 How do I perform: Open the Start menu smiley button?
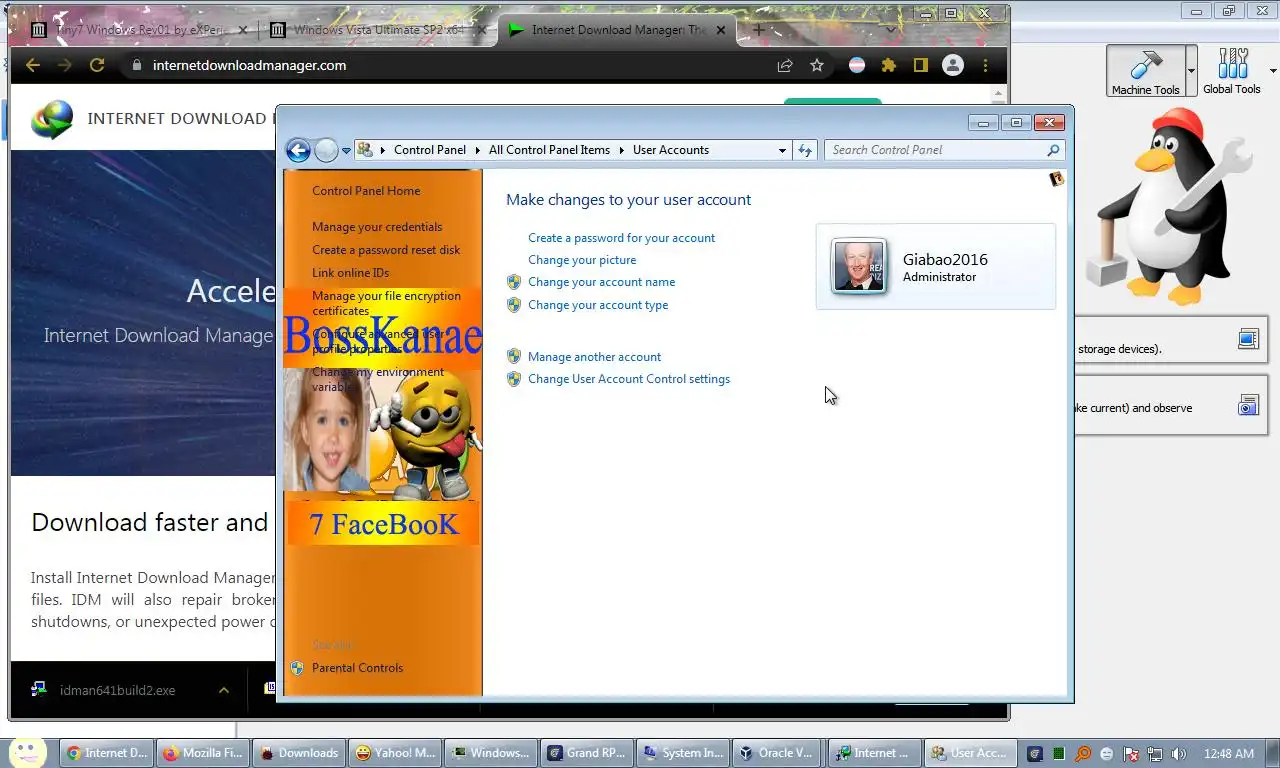click(27, 752)
